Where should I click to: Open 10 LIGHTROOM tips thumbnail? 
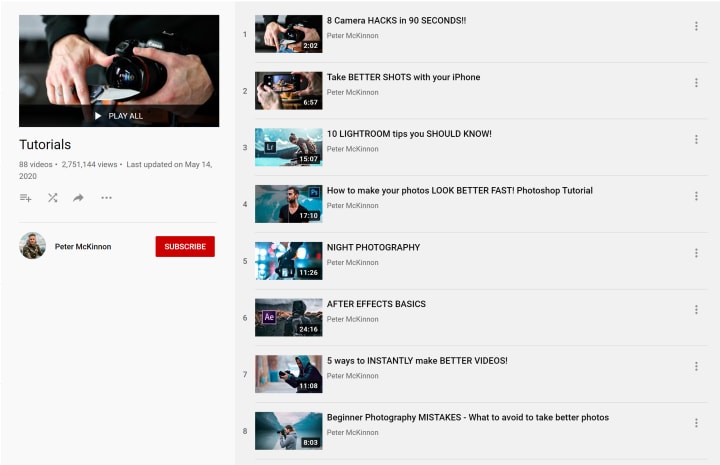[289, 147]
